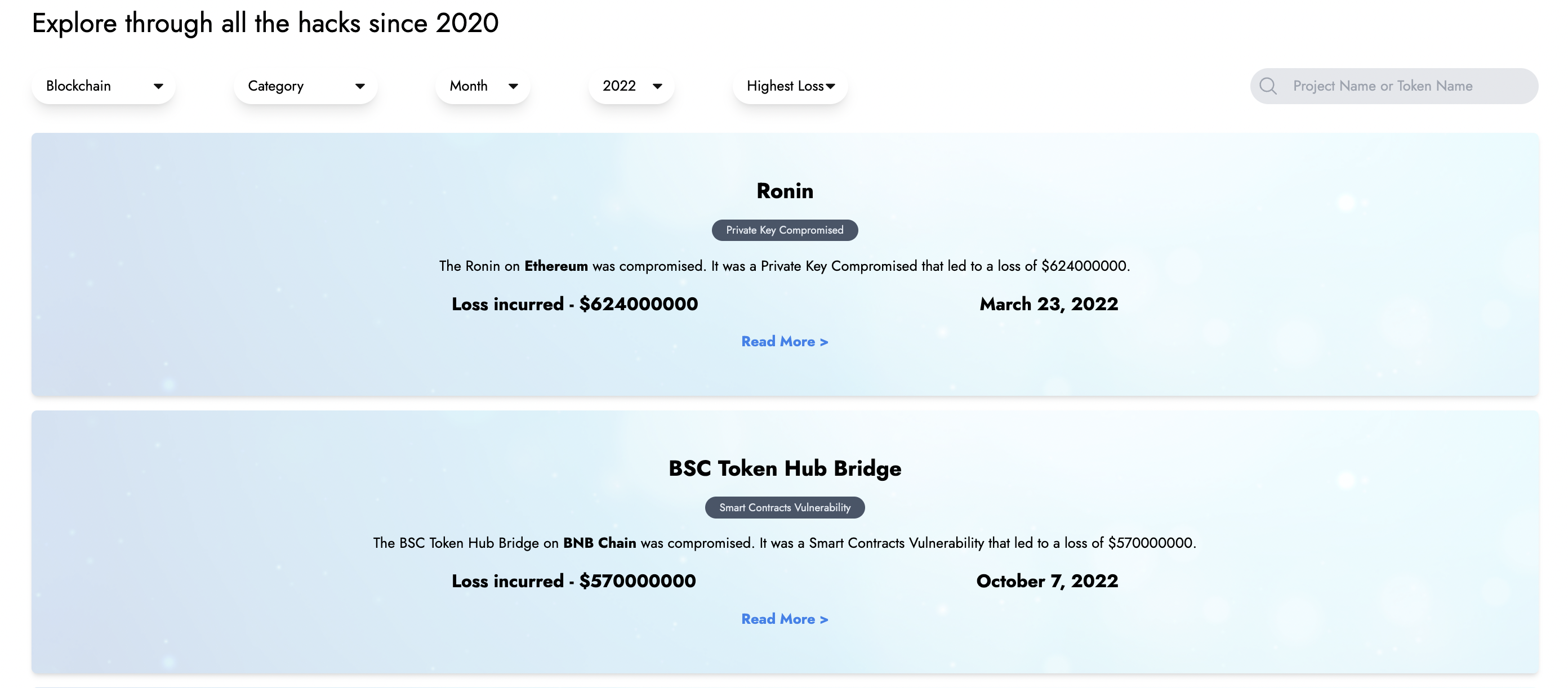Click the Category dropdown caret icon
This screenshot has height=688, width=1568.
360,86
